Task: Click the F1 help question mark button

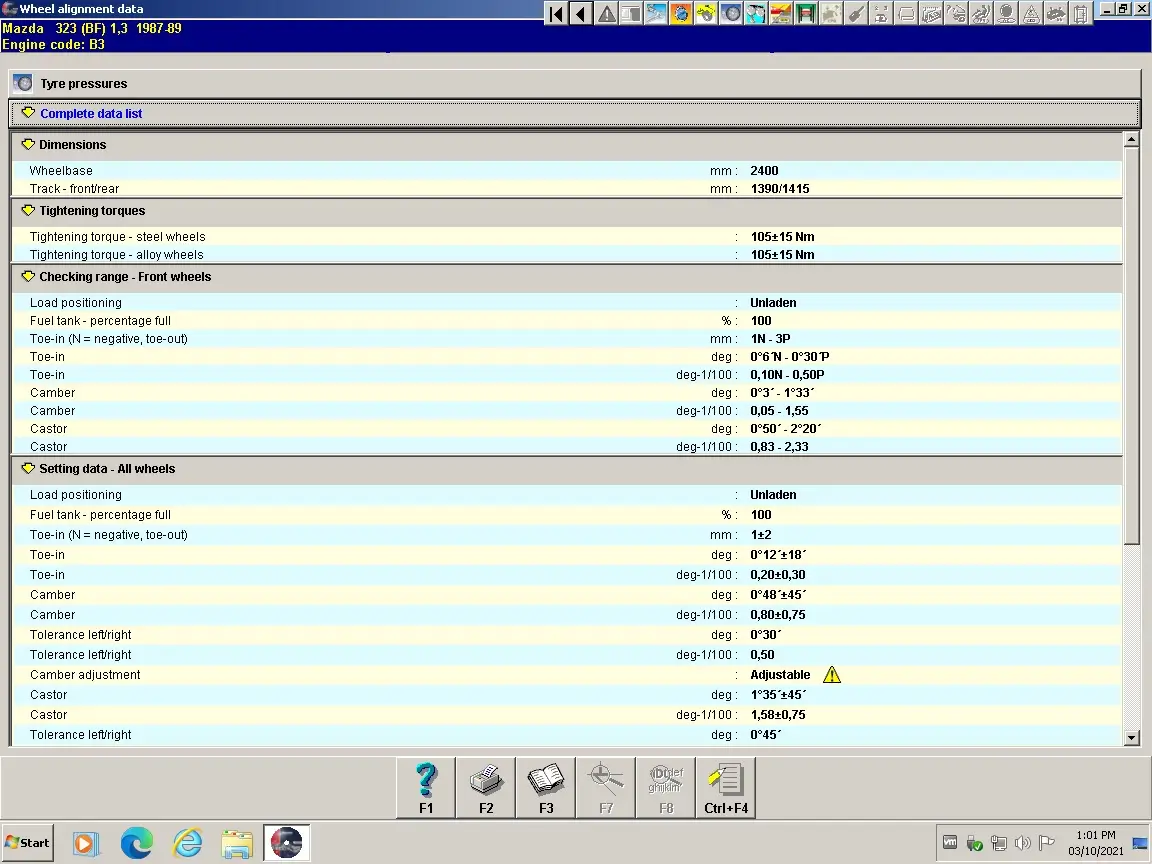Action: 426,787
